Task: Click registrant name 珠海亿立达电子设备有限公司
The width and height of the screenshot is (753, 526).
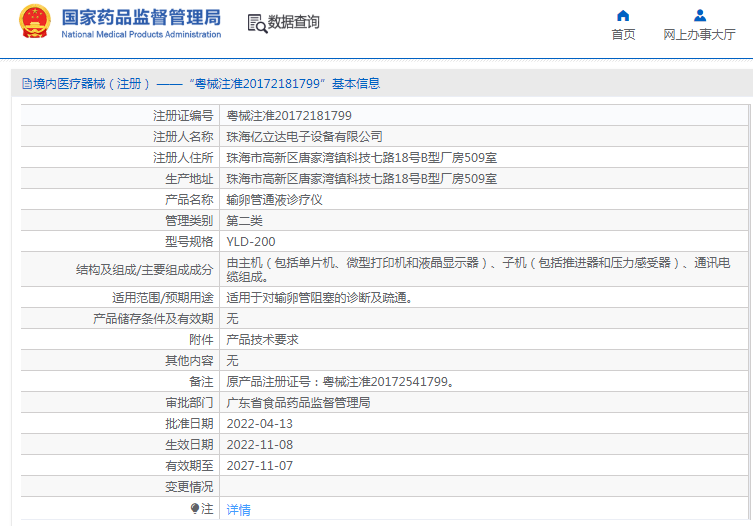Action: click(x=305, y=137)
